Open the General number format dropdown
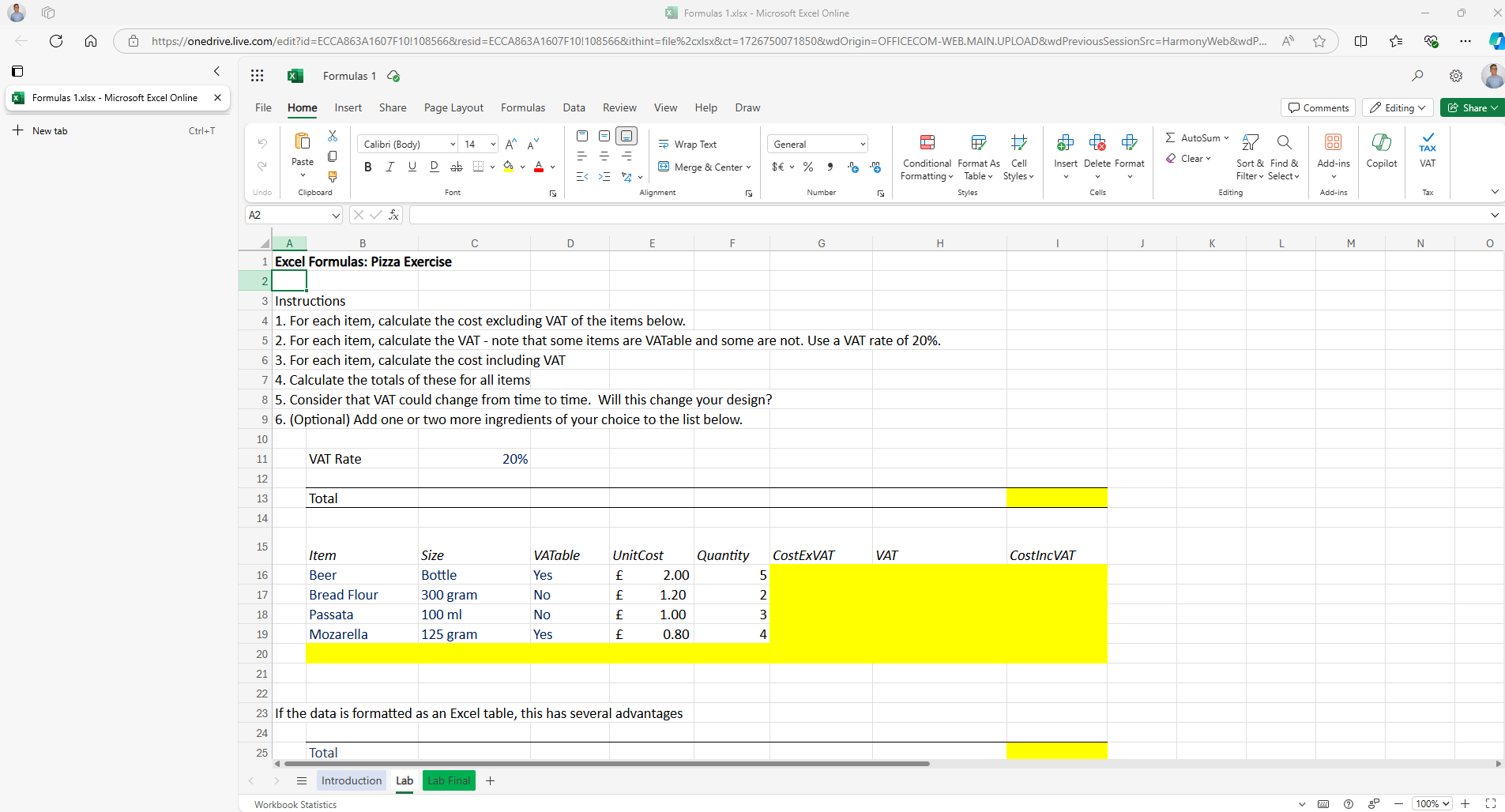Image resolution: width=1505 pixels, height=812 pixels. [x=863, y=144]
